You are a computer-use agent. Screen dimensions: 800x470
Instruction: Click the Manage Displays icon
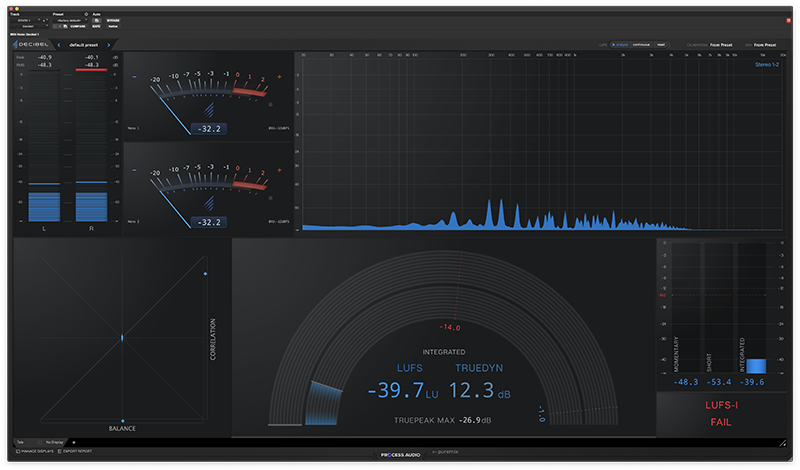tap(19, 452)
